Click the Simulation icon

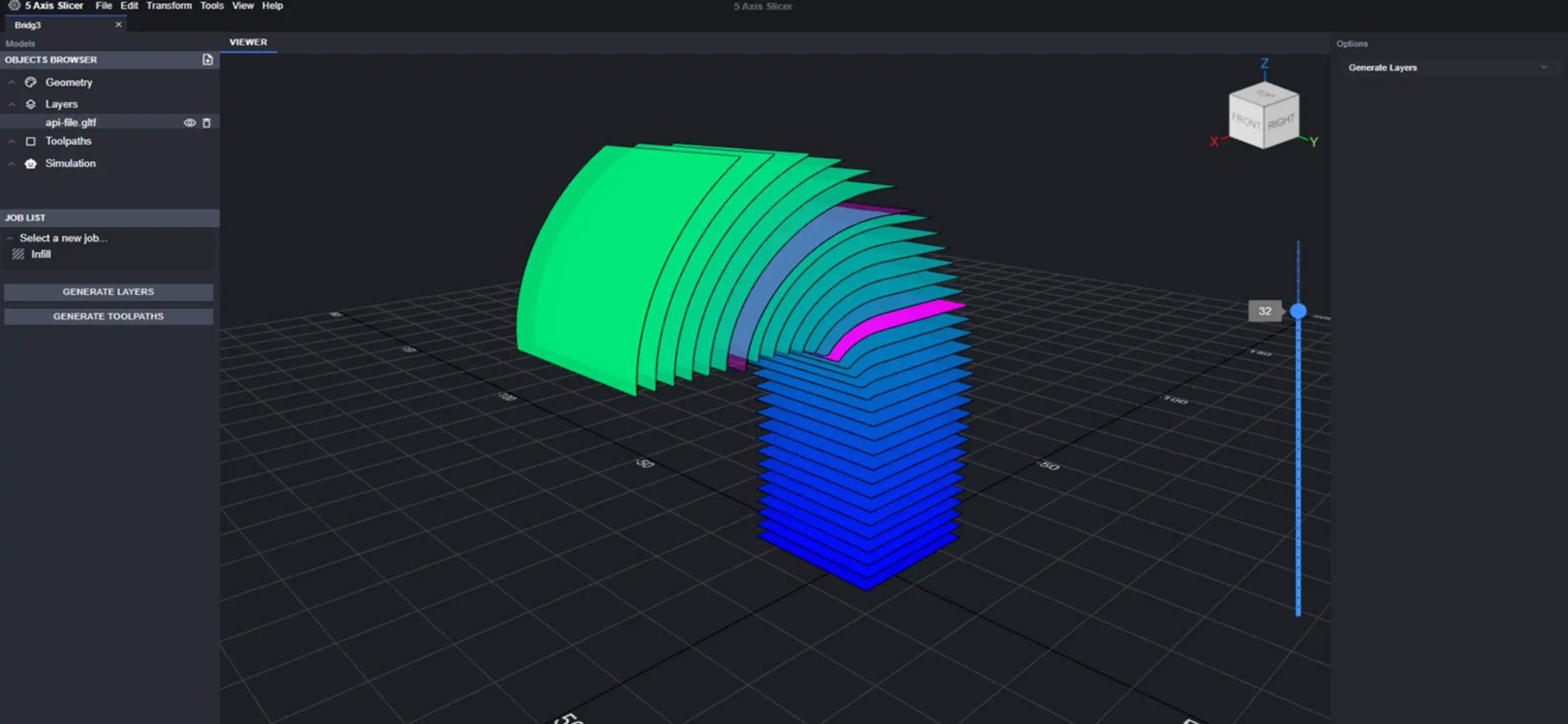coord(30,163)
